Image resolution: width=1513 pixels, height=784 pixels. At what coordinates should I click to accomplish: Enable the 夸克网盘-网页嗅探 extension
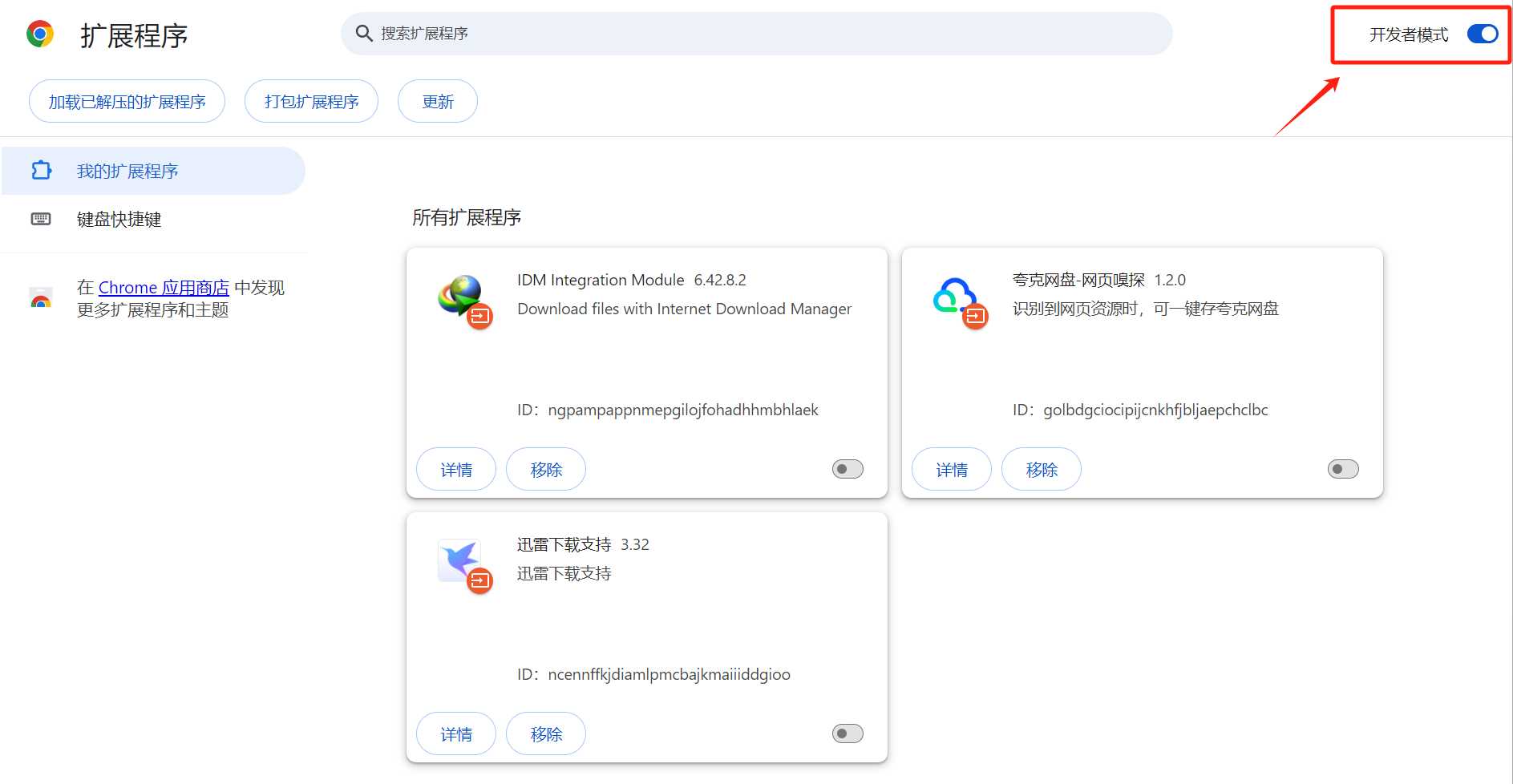(x=1343, y=469)
